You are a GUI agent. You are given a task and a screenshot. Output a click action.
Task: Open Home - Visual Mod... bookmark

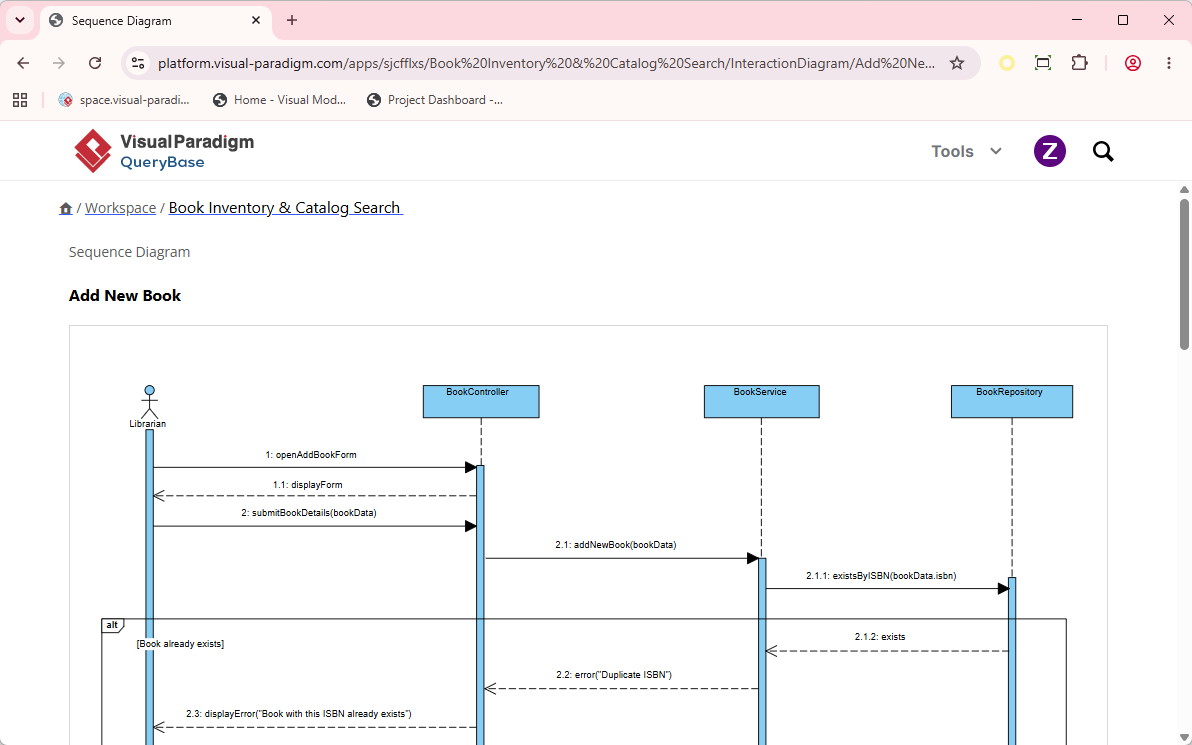[x=279, y=100]
